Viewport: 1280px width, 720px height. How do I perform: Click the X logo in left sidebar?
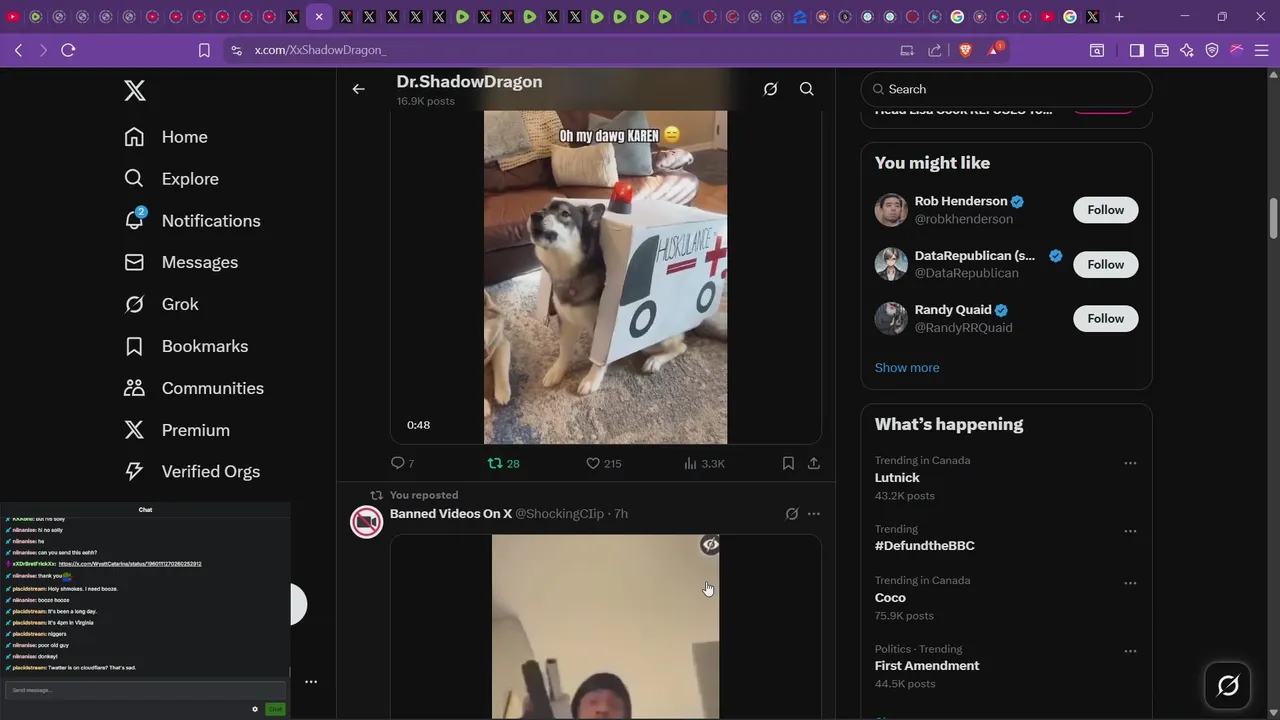tap(135, 90)
